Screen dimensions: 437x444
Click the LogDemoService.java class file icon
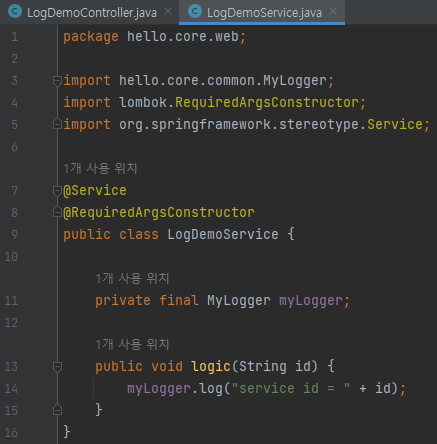195,12
